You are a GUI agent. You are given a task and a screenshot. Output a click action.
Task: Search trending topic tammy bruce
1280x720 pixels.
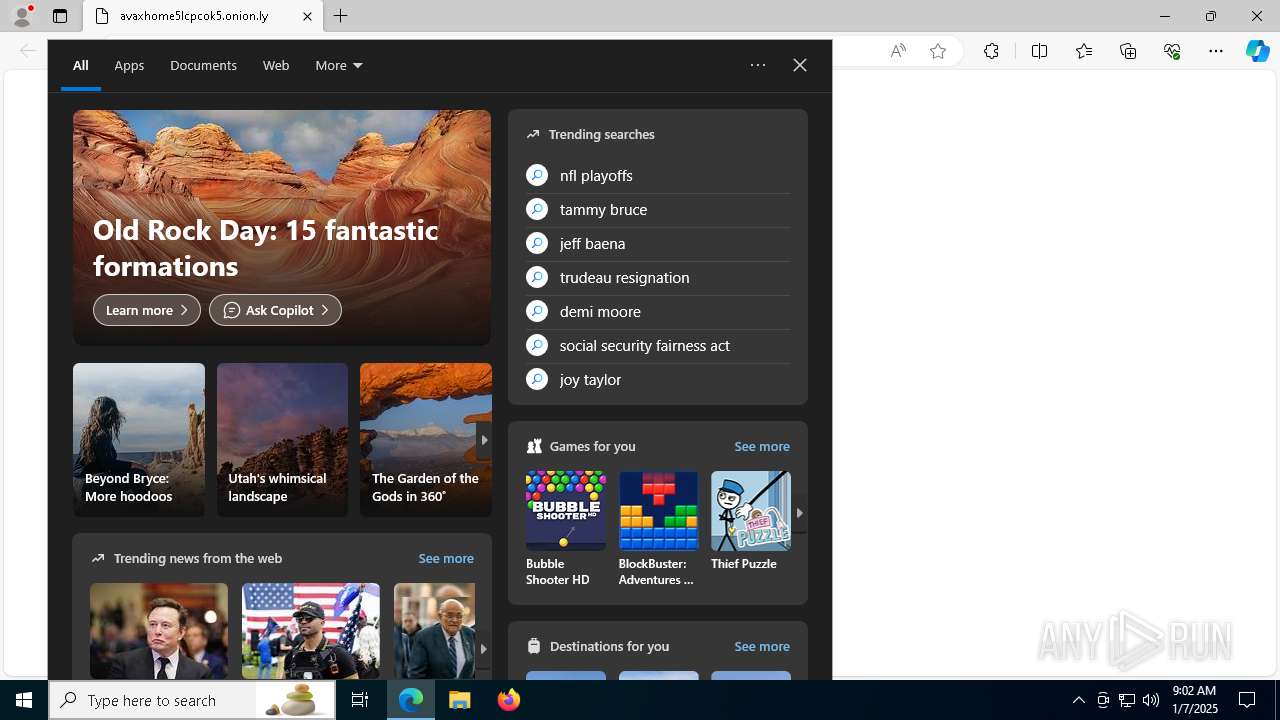point(658,210)
